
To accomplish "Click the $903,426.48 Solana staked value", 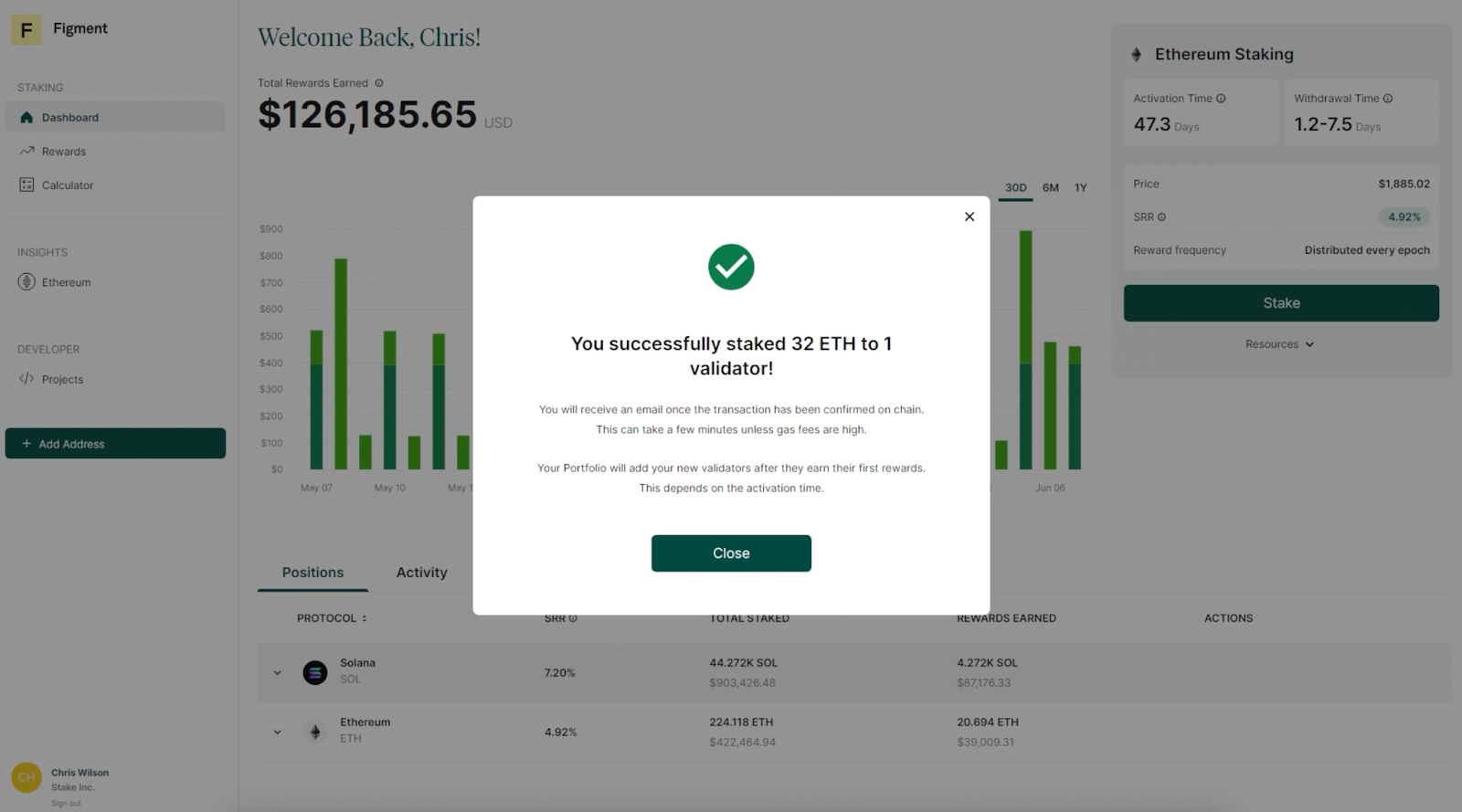I will tap(742, 683).
